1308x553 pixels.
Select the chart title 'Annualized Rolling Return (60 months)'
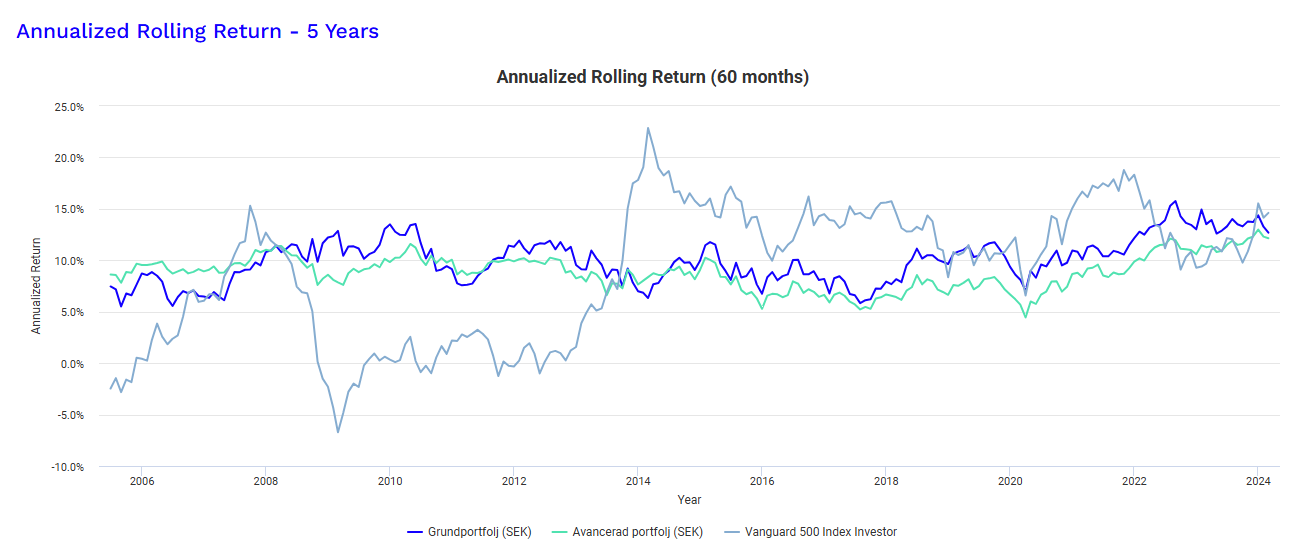pyautogui.click(x=653, y=77)
